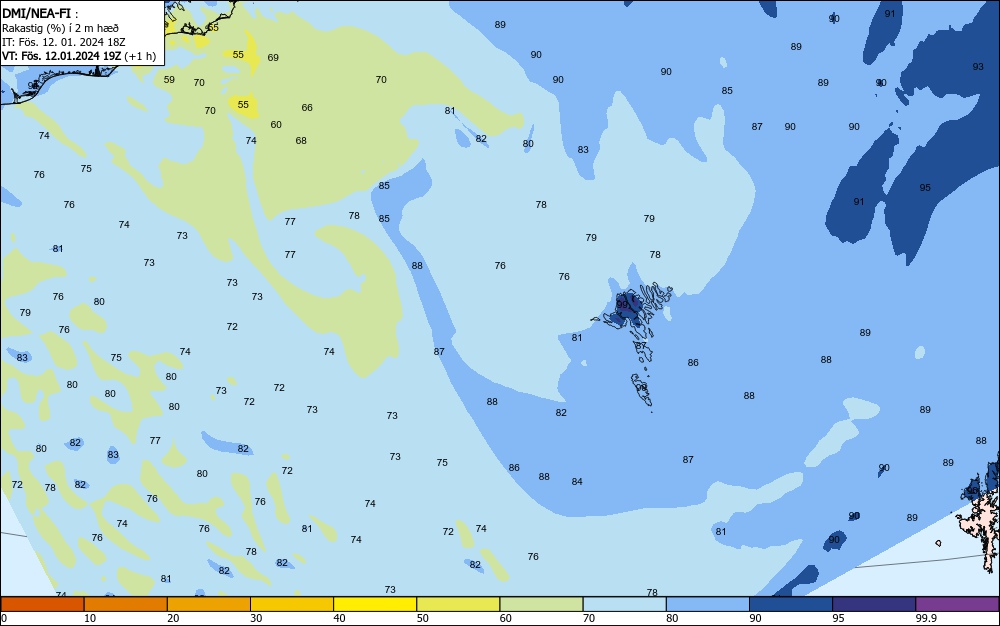The height and width of the screenshot is (626, 1000).
Task: Click the legend tick label "10"
Action: pos(90,618)
